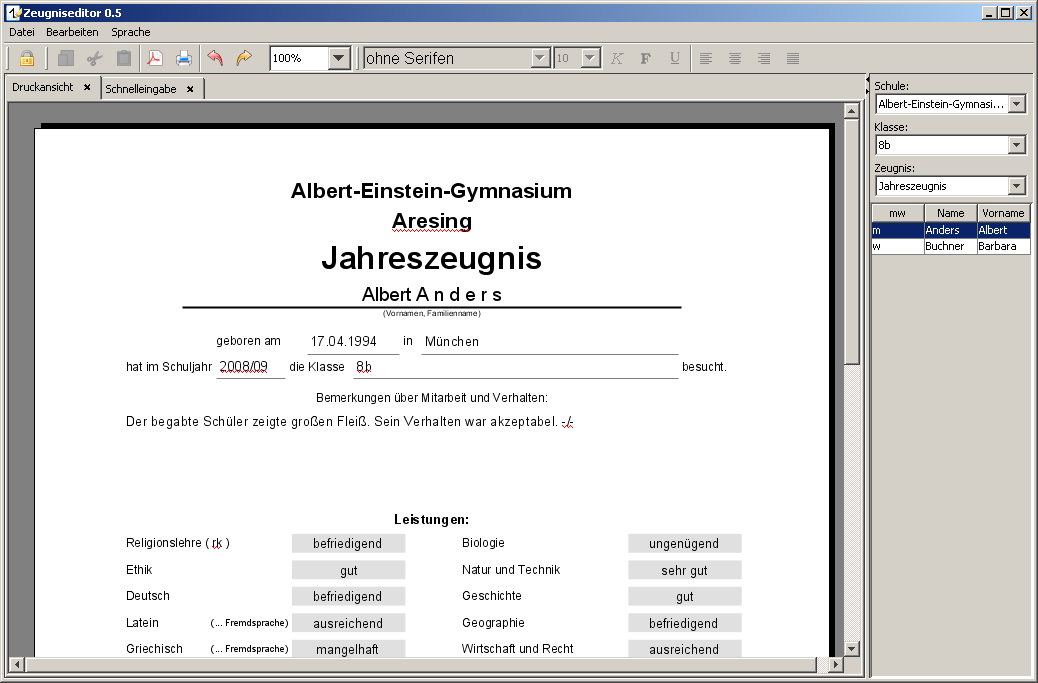
Task: Click the printer icon
Action: tap(184, 58)
